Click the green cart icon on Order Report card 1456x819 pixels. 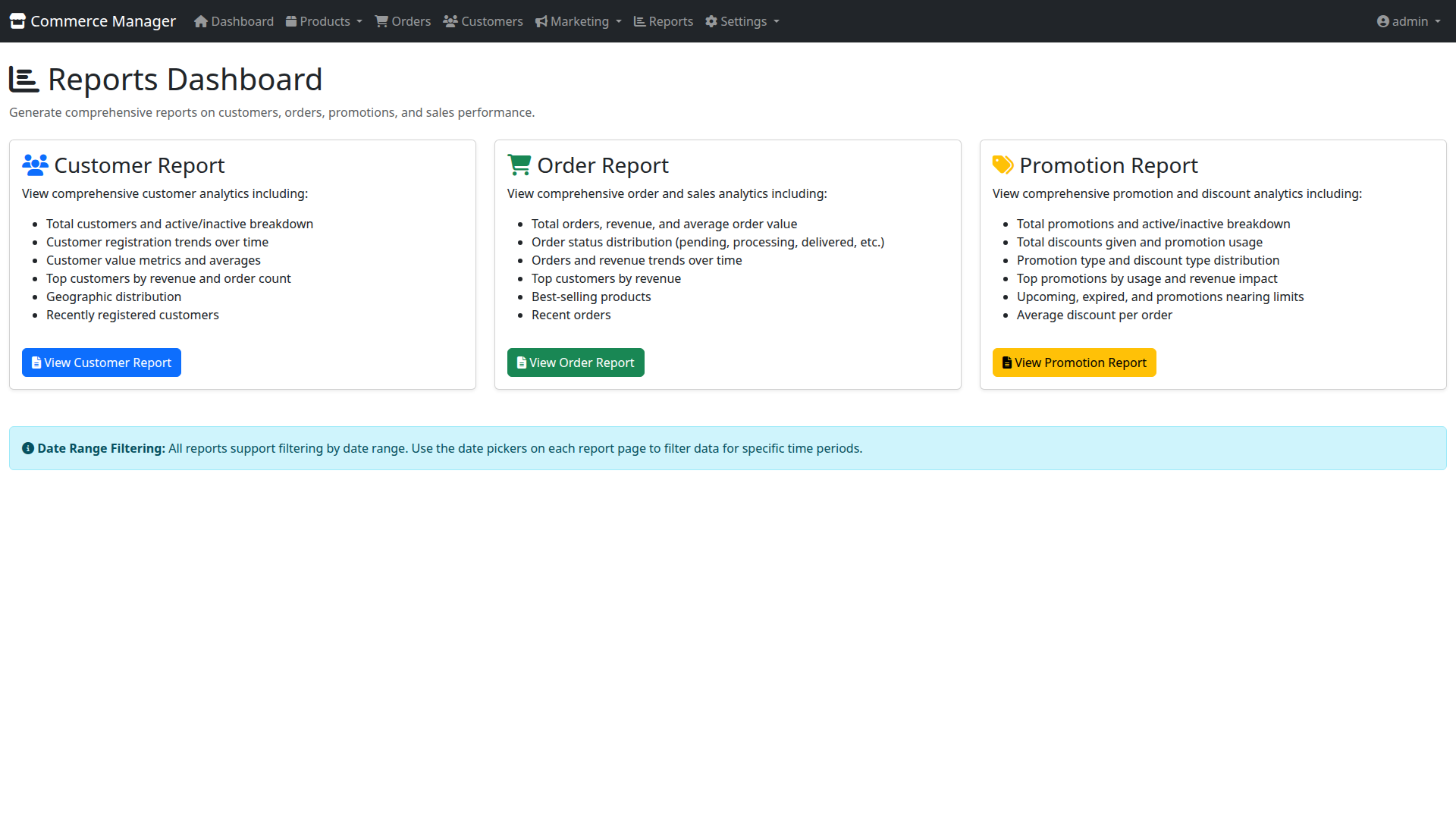519,164
